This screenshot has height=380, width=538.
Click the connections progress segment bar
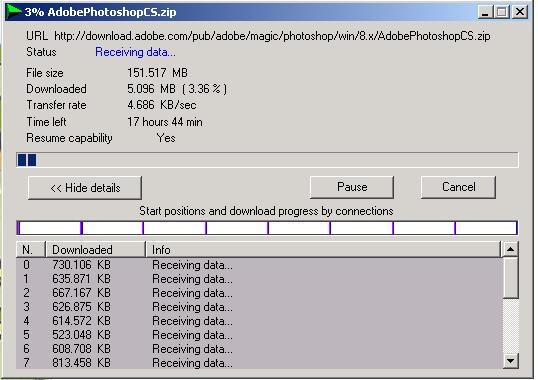[267, 228]
